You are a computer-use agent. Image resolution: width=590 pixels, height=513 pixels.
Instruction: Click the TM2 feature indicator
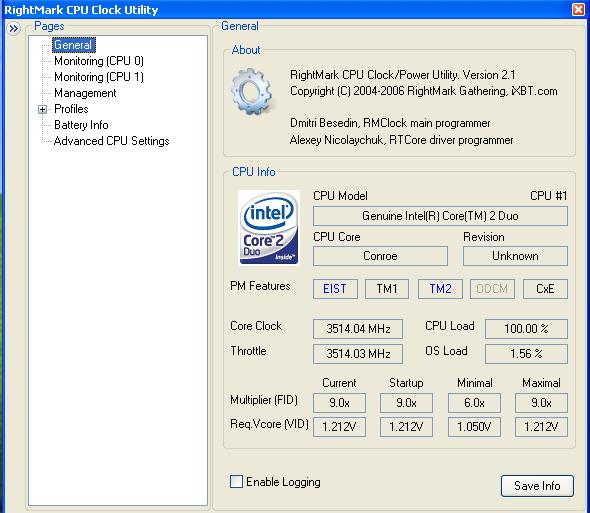440,289
